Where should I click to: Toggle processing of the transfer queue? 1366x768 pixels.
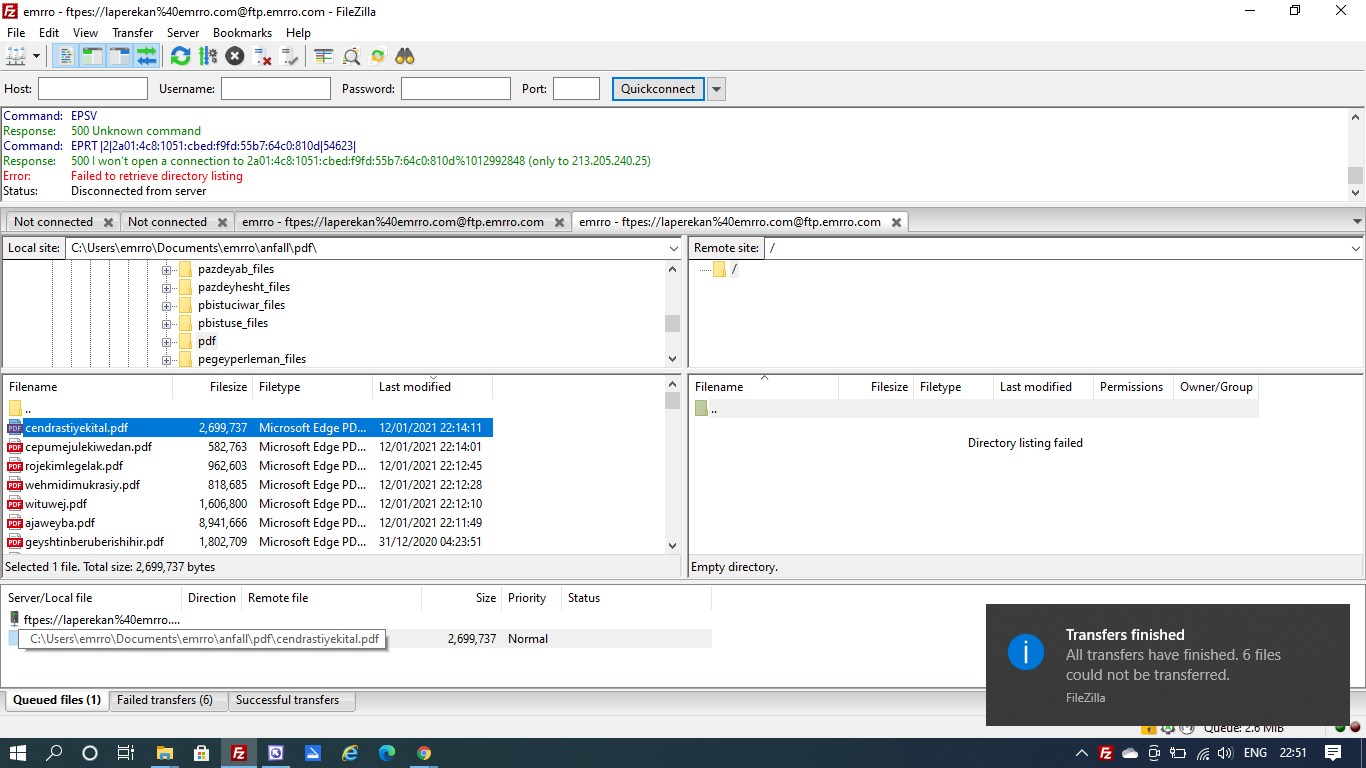[x=207, y=56]
